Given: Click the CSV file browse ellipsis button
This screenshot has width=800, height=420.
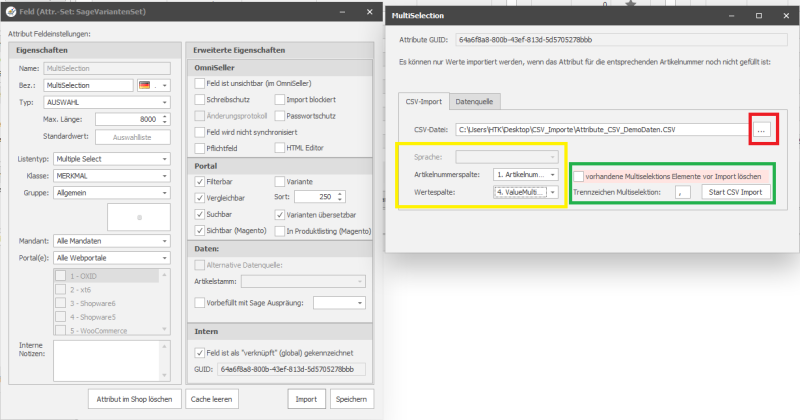Looking at the screenshot, I should coord(763,129).
